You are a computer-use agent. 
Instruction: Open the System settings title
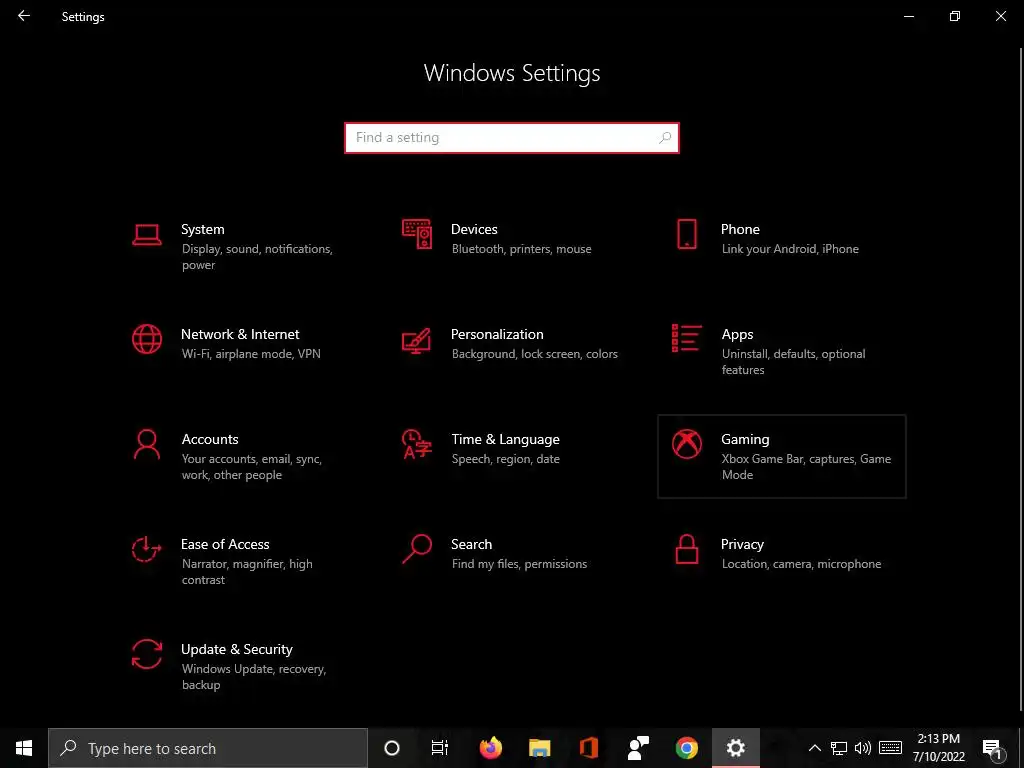202,229
